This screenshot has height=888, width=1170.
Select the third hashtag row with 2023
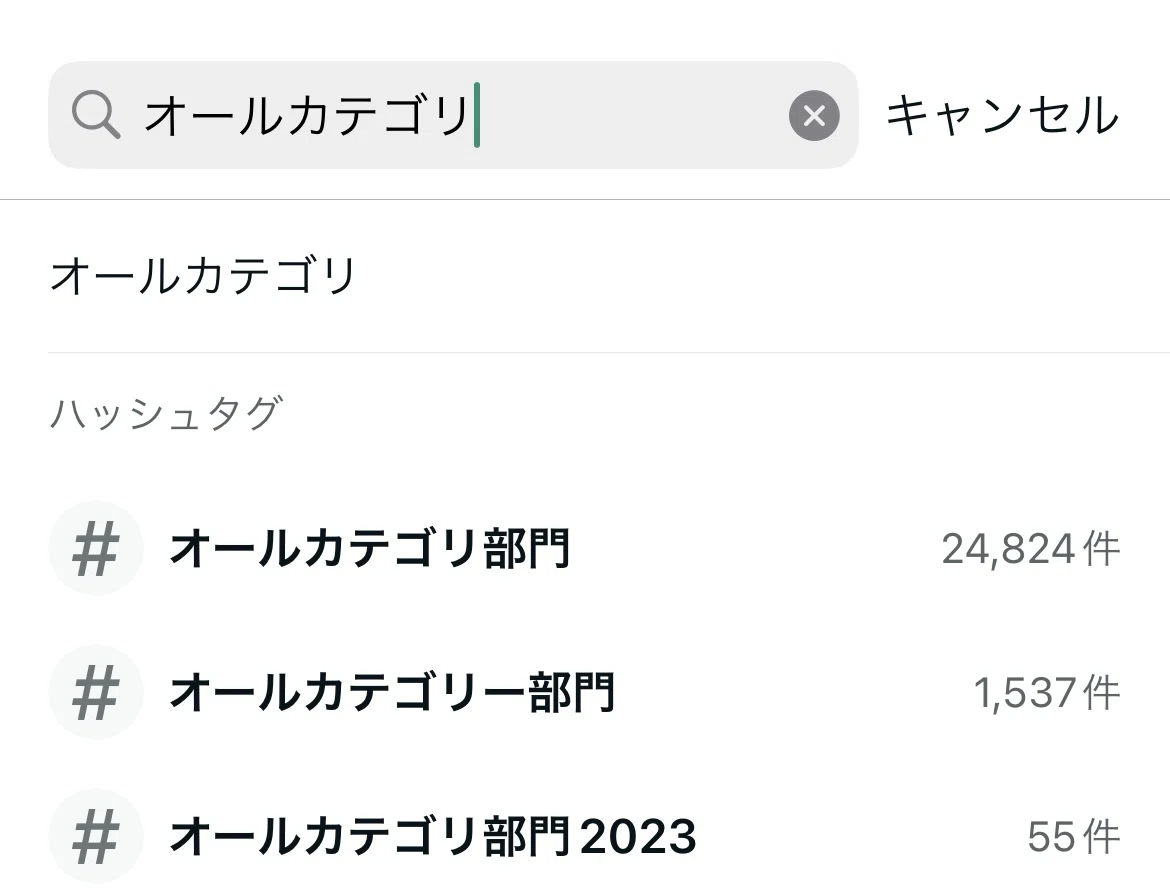[x=585, y=837]
